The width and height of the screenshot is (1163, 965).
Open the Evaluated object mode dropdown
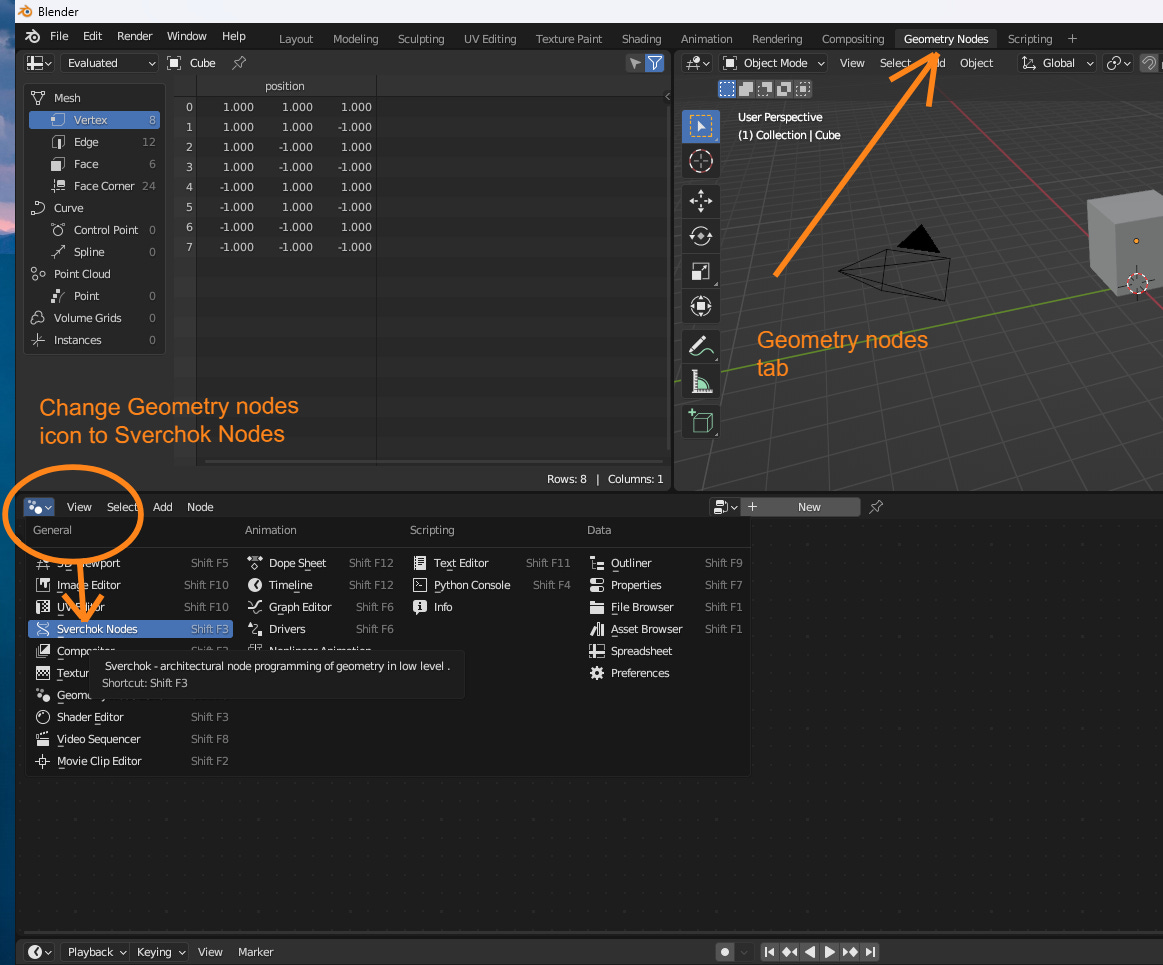(x=109, y=63)
